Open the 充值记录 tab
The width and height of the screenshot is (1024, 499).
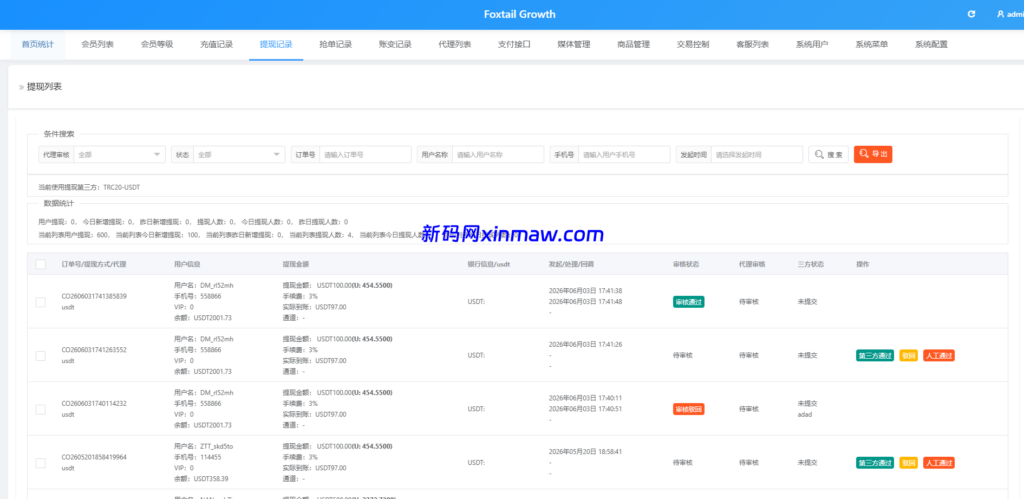click(216, 45)
